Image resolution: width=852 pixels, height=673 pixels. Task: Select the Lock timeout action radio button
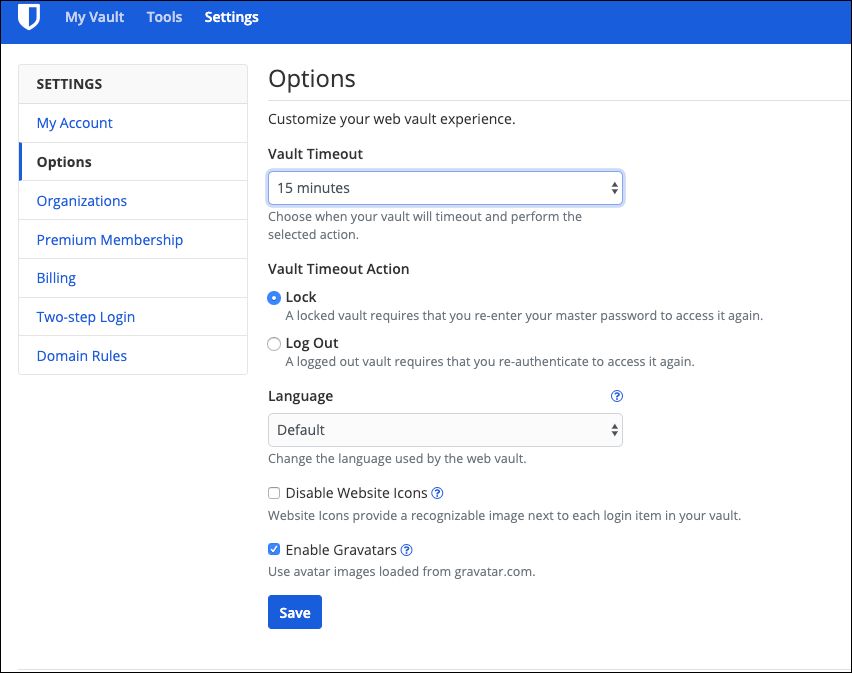coord(274,298)
